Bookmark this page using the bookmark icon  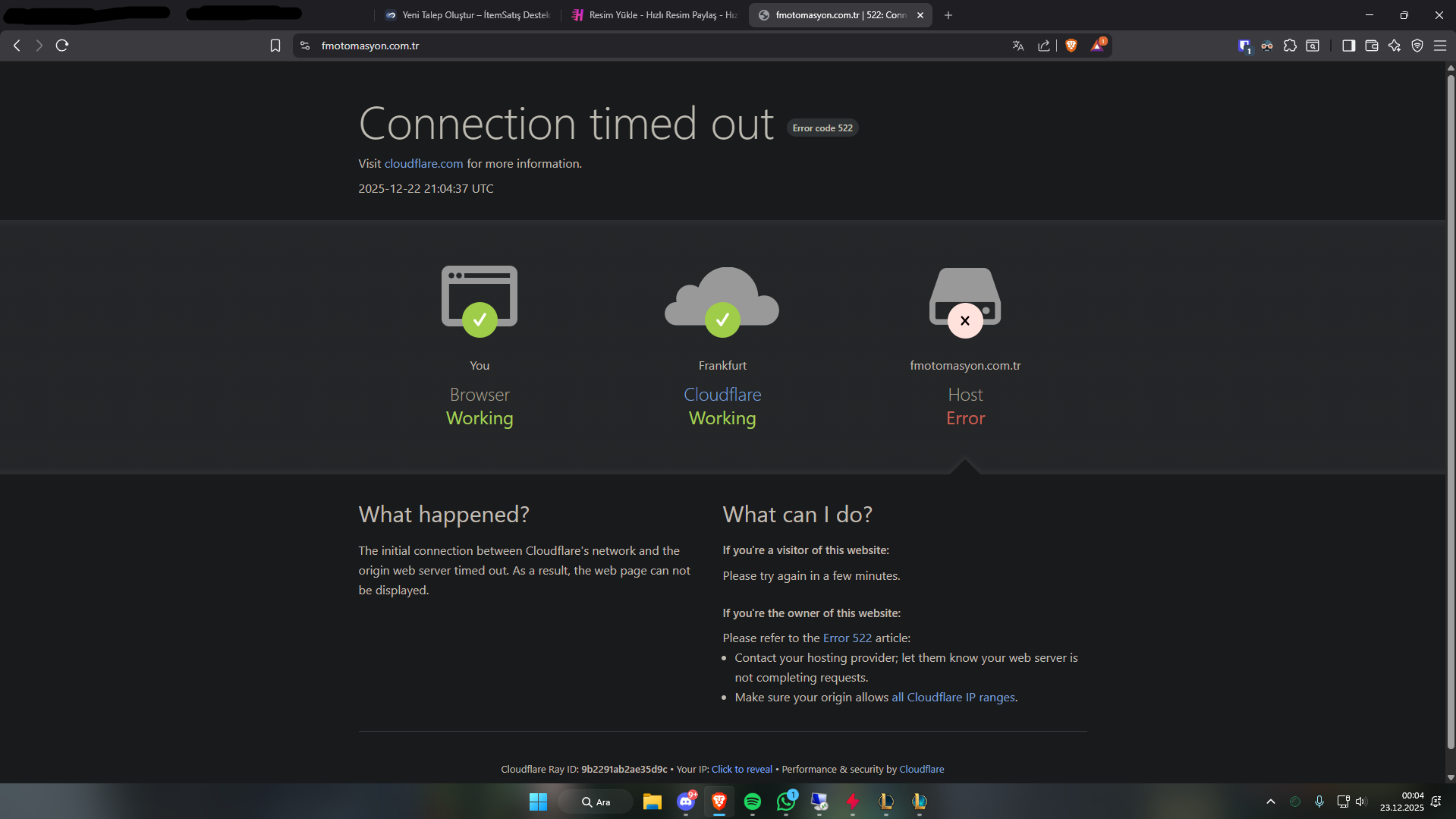tap(275, 46)
